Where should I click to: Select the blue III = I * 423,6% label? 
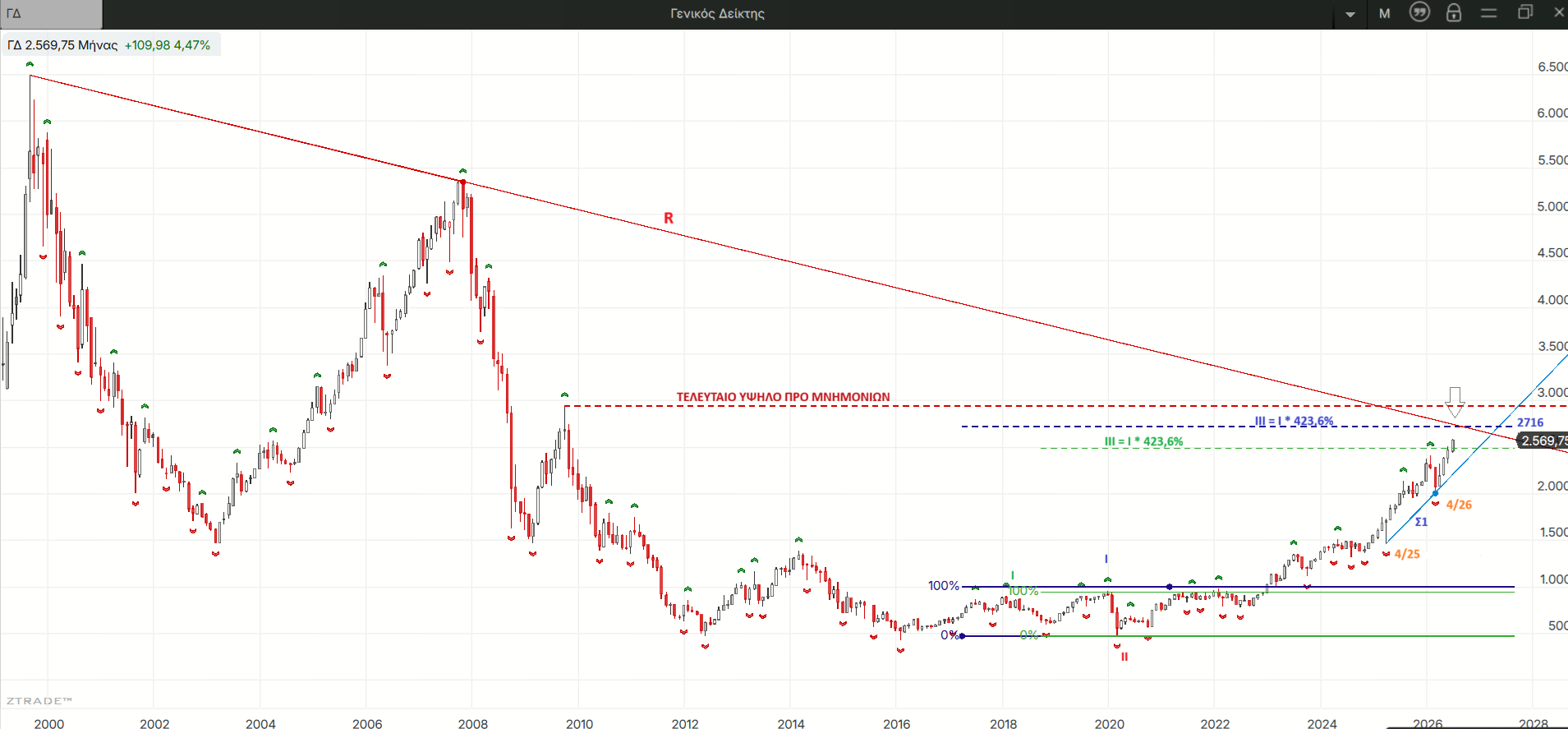pos(1294,421)
